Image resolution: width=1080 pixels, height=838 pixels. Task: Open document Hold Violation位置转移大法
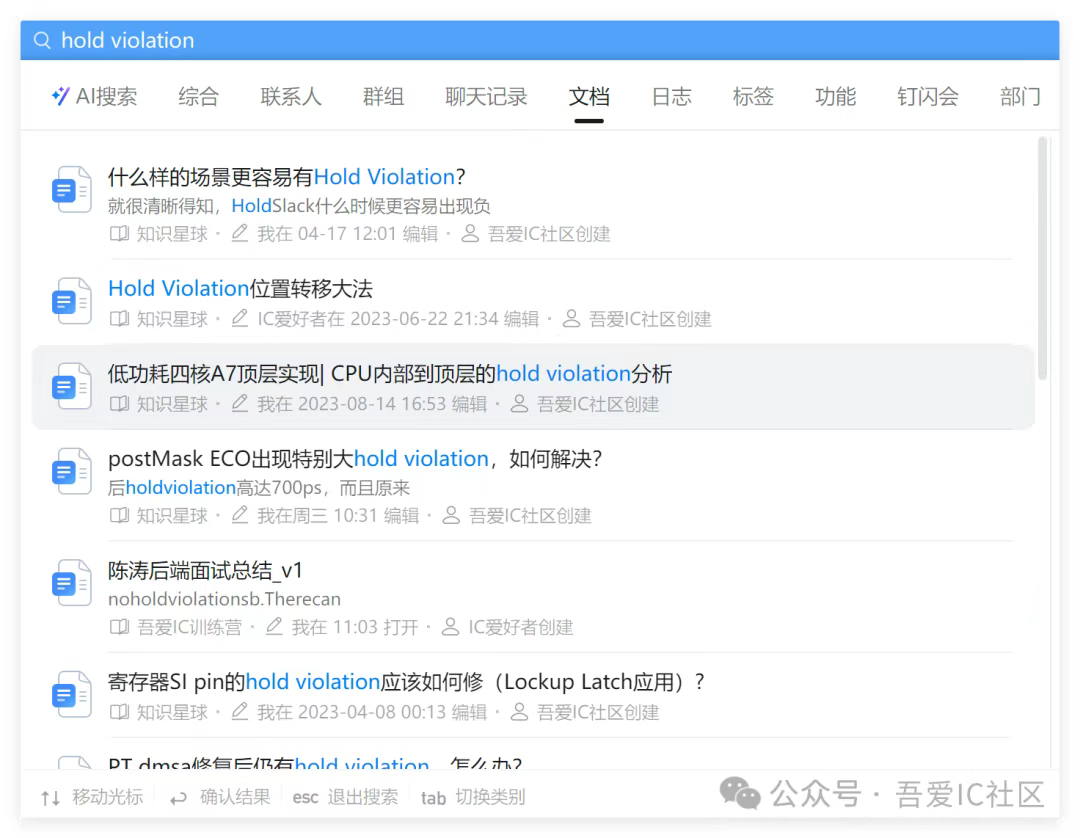coord(240,289)
